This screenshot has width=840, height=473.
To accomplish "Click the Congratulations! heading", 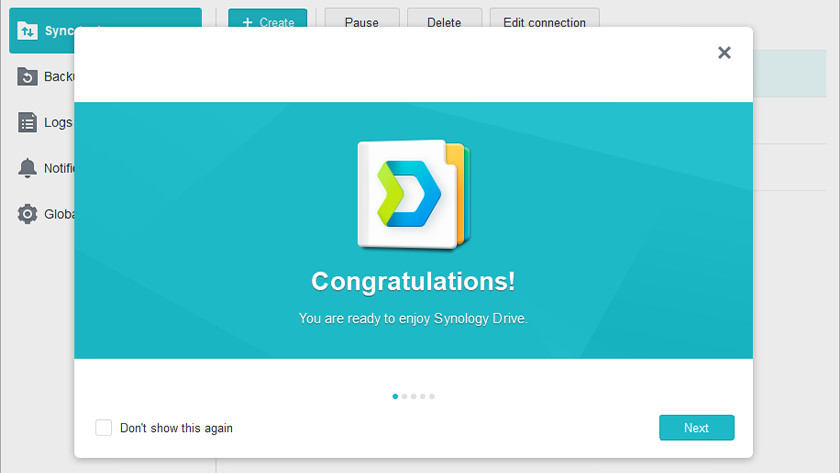I will tap(413, 282).
